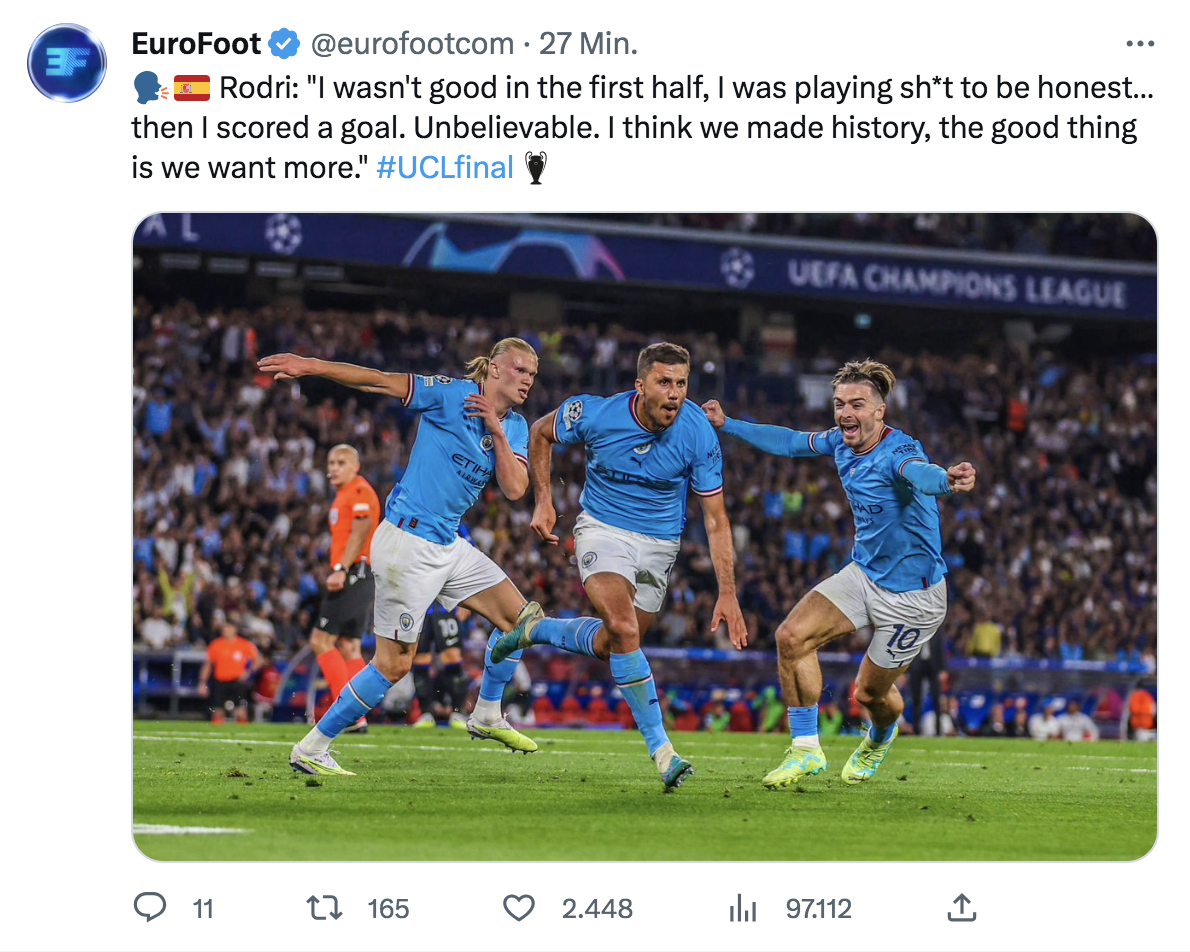Click the share upload arrow icon
1190x952 pixels.
tap(960, 907)
